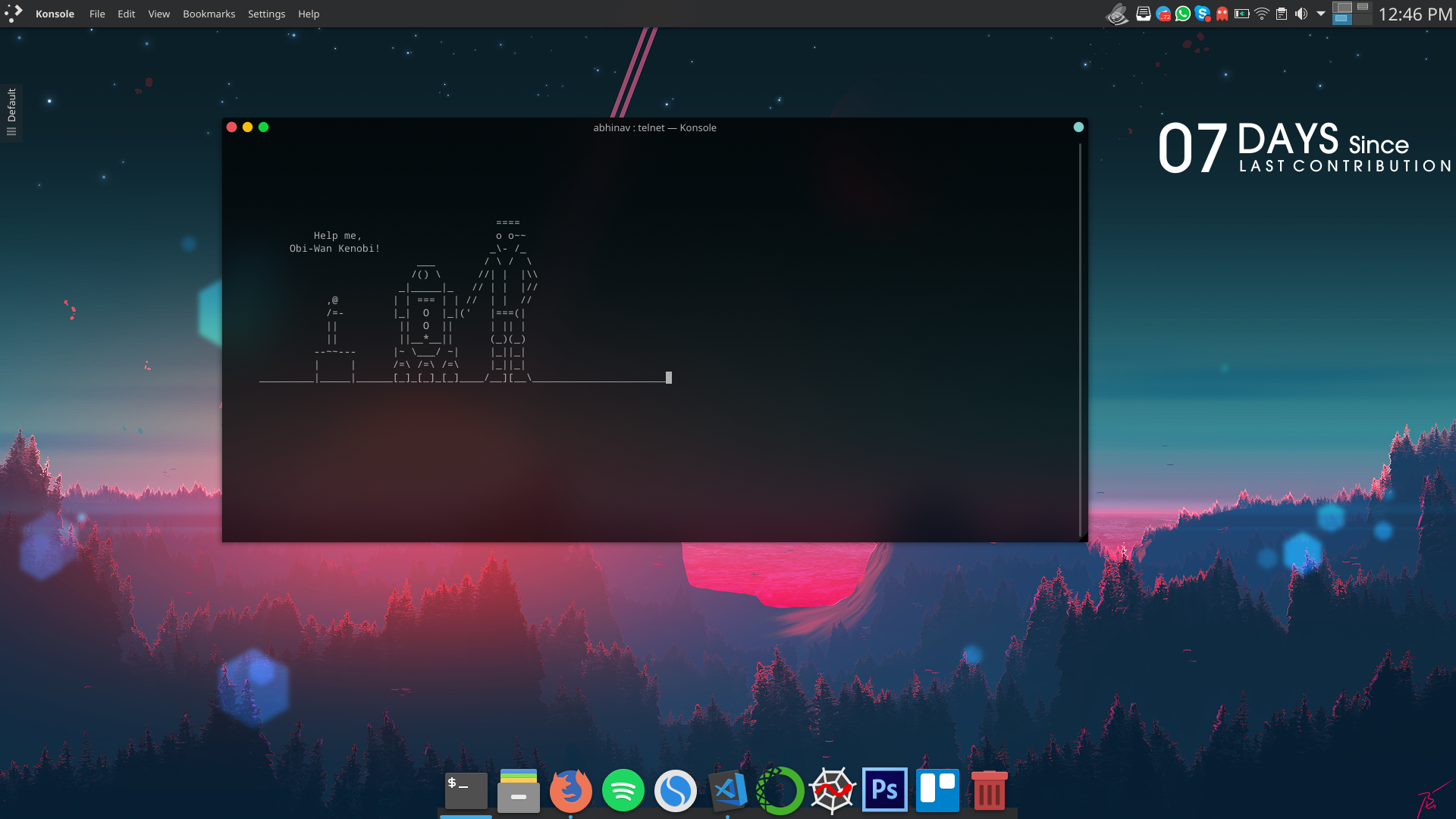This screenshot has width=1456, height=819.
Task: Launch Firefox from the dock
Action: pos(570,790)
